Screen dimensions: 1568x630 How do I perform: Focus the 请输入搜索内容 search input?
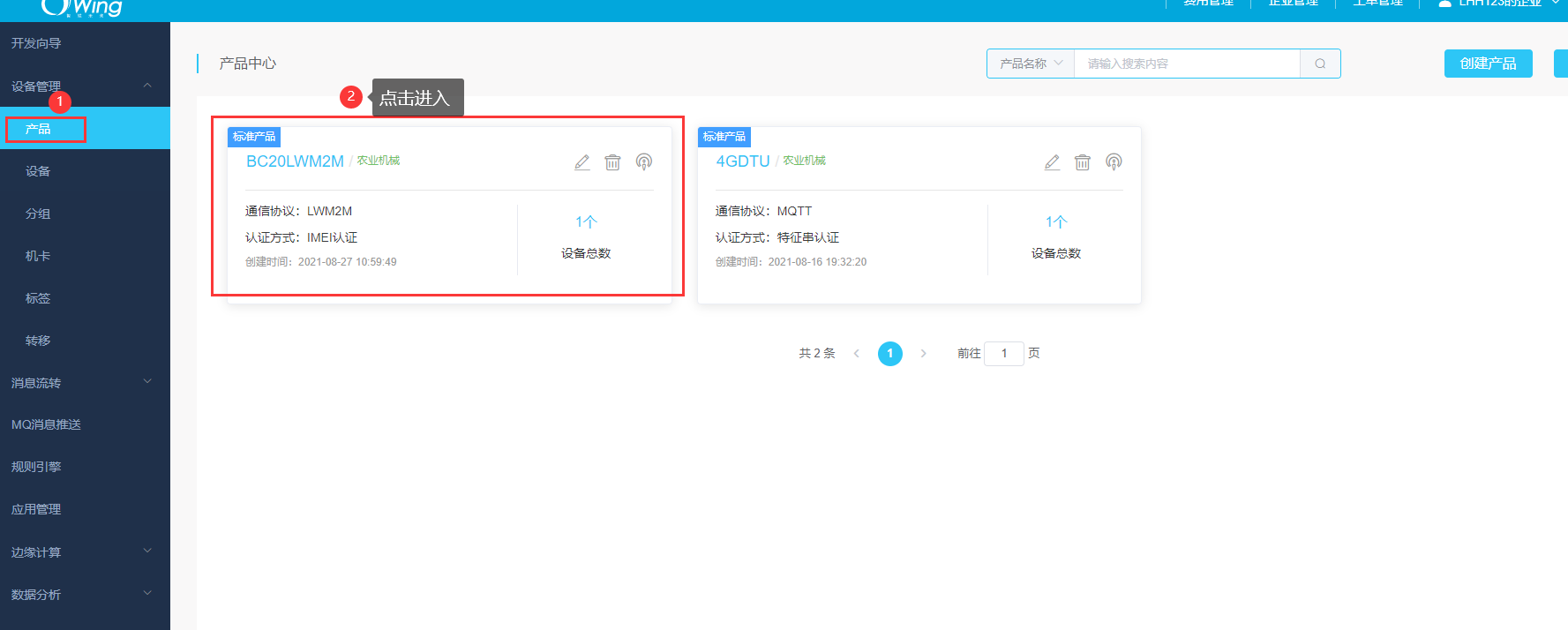pos(1187,64)
